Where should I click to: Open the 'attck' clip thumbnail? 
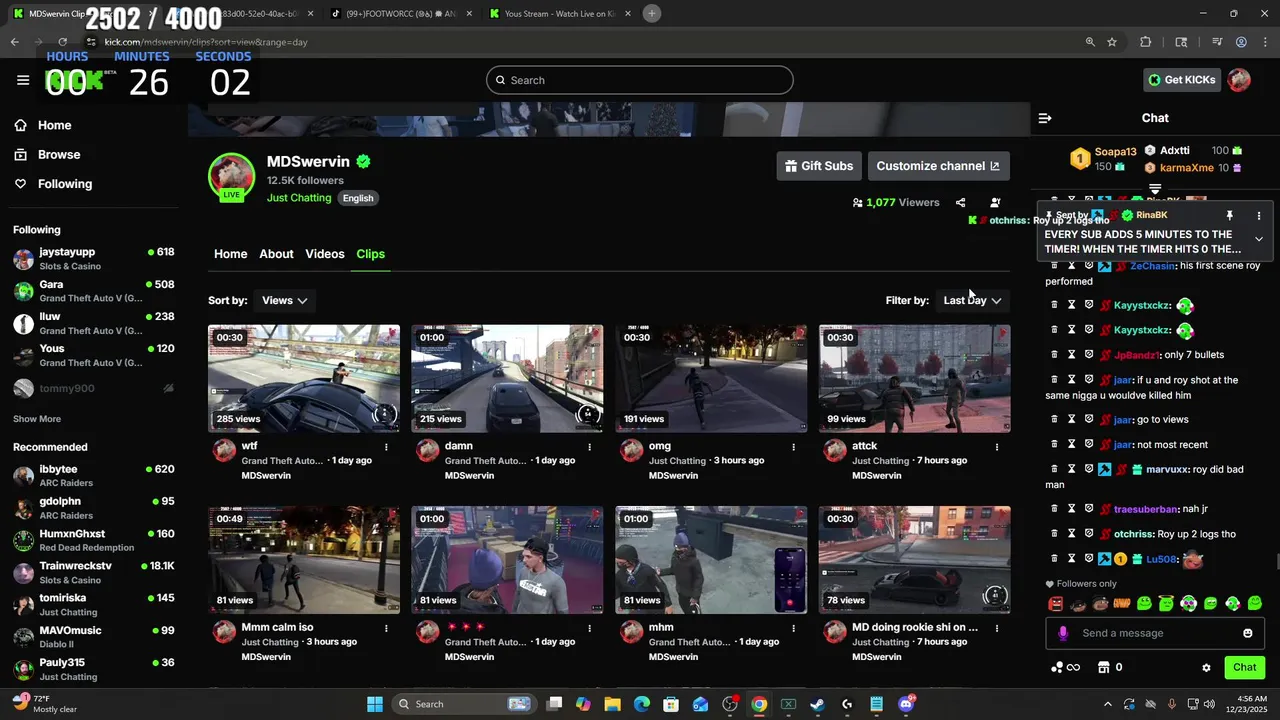pyautogui.click(x=915, y=378)
